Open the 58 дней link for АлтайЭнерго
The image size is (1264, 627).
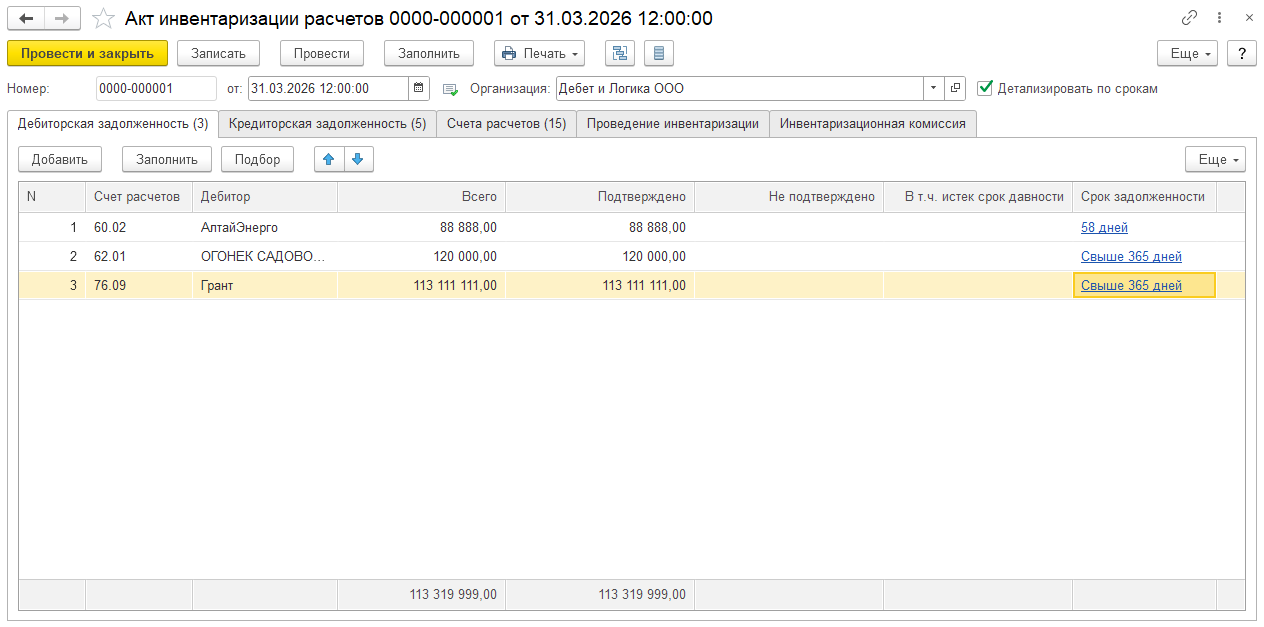tap(1104, 228)
